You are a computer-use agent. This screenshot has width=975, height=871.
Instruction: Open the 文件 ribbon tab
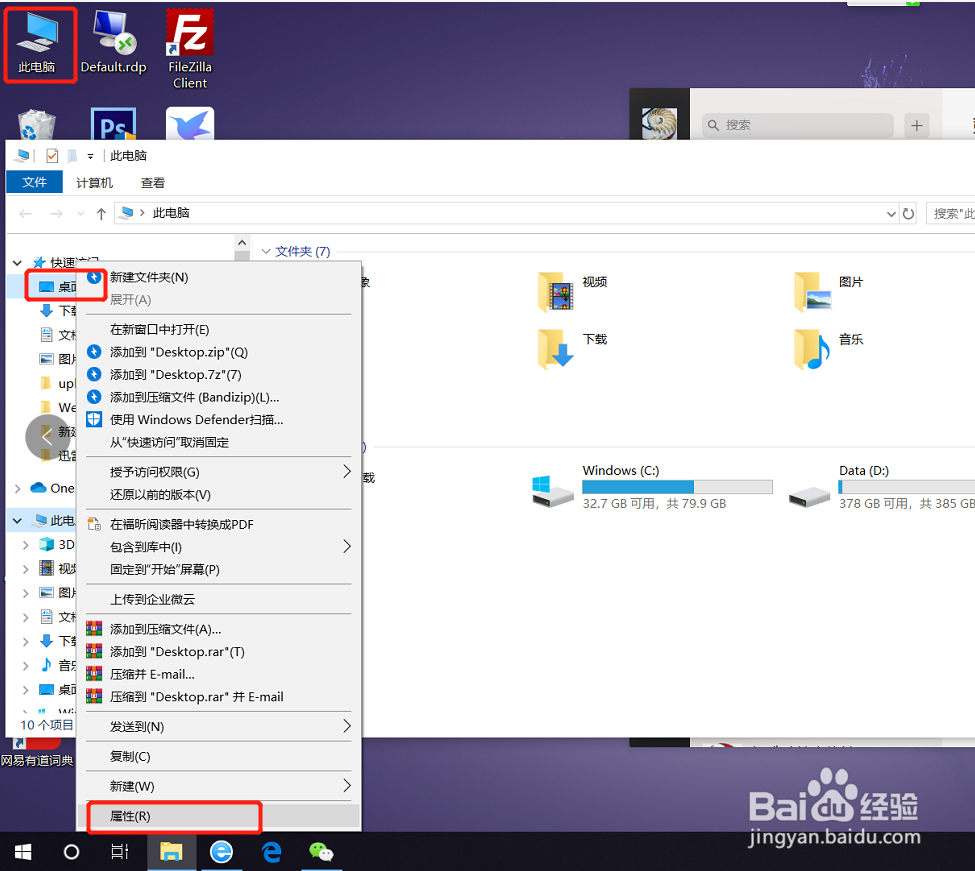coord(34,182)
